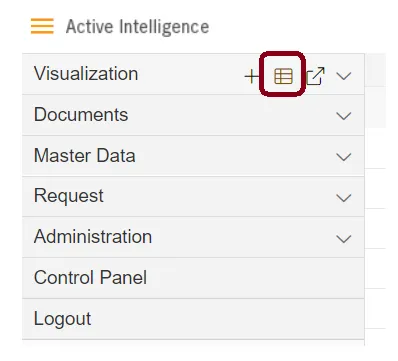Expand the Administration chevron
The width and height of the screenshot is (398, 361).
tap(344, 239)
